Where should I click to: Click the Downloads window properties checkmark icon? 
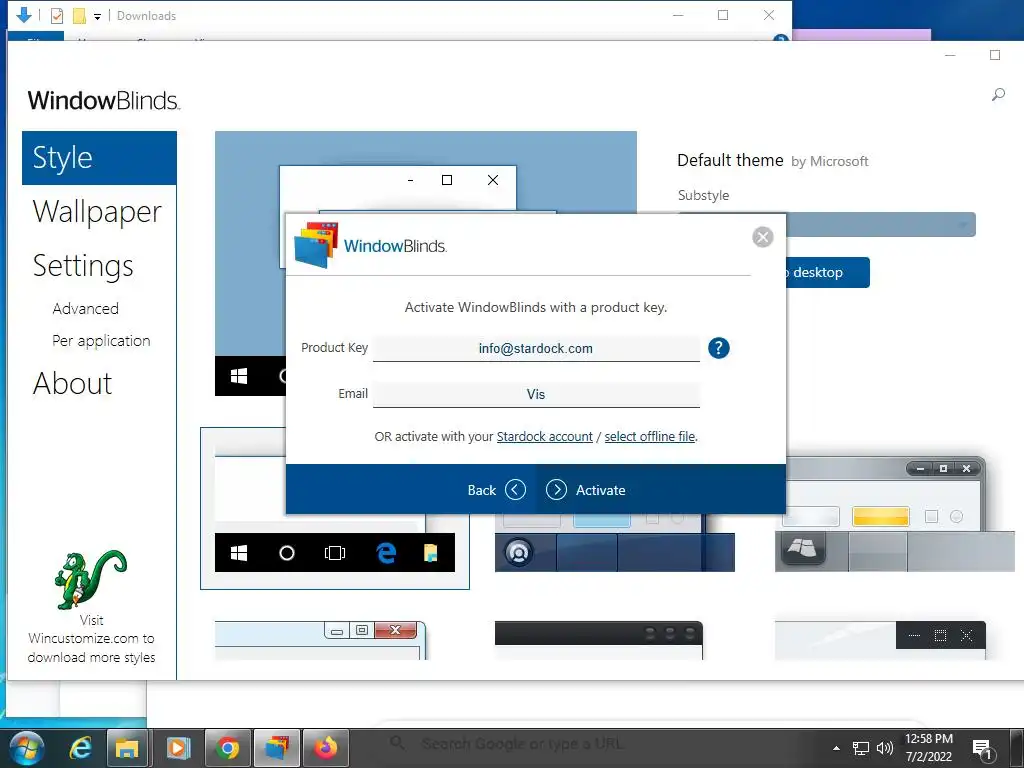[x=57, y=16]
